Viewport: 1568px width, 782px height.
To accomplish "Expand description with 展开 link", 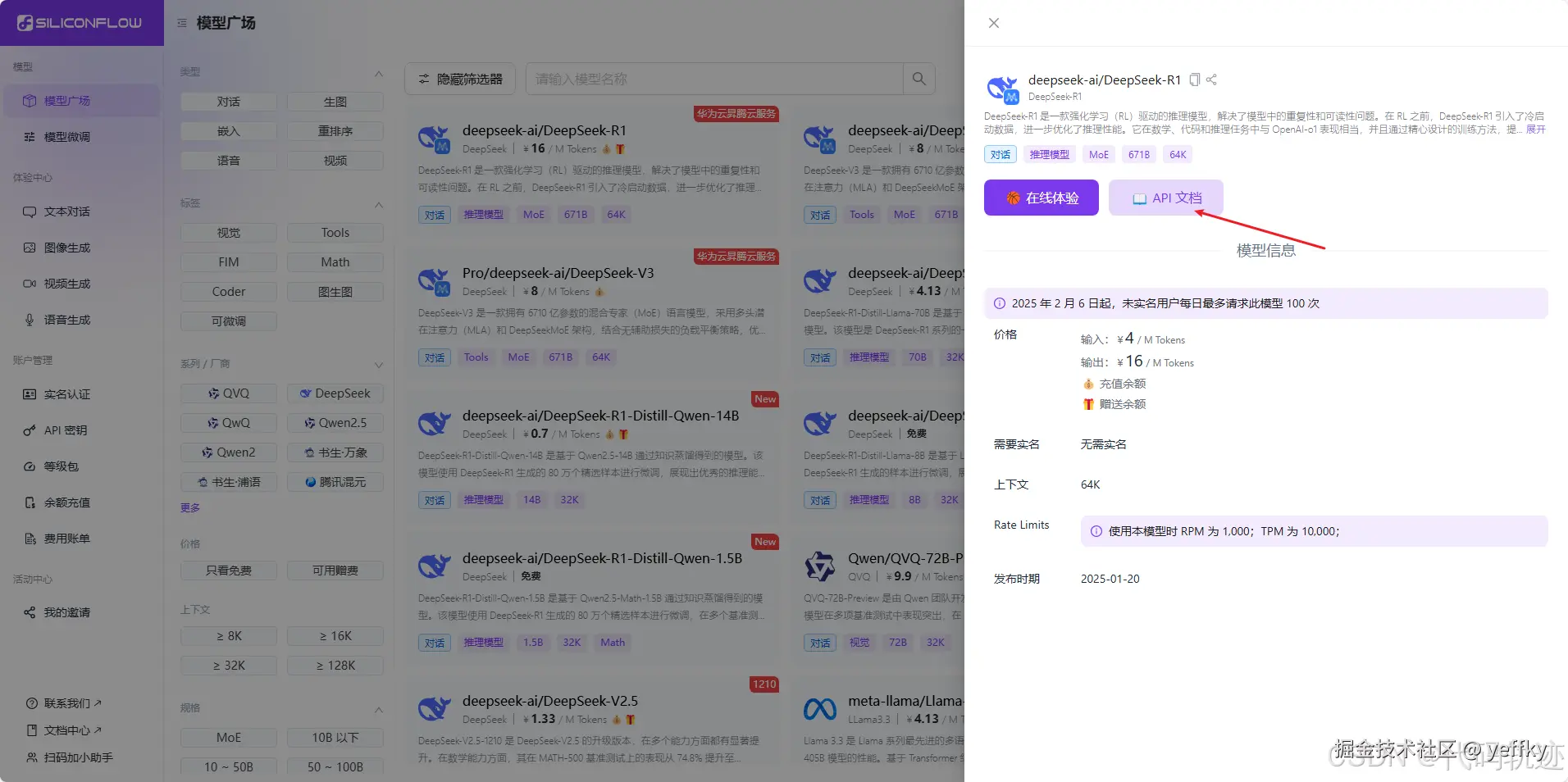I will point(1535,130).
